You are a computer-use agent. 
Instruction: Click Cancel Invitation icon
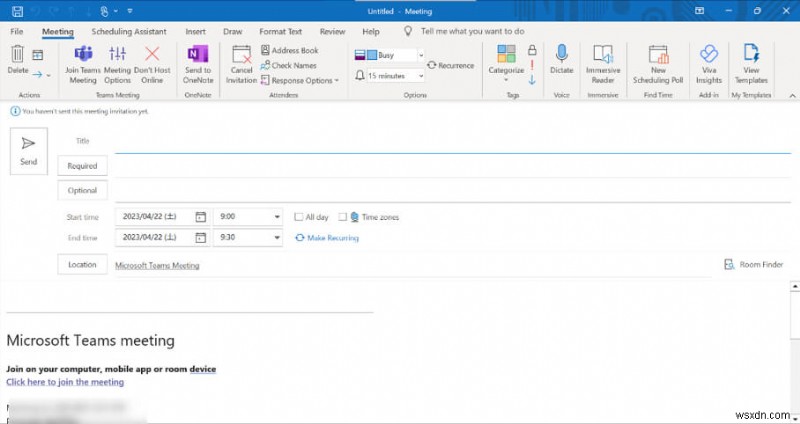(241, 54)
